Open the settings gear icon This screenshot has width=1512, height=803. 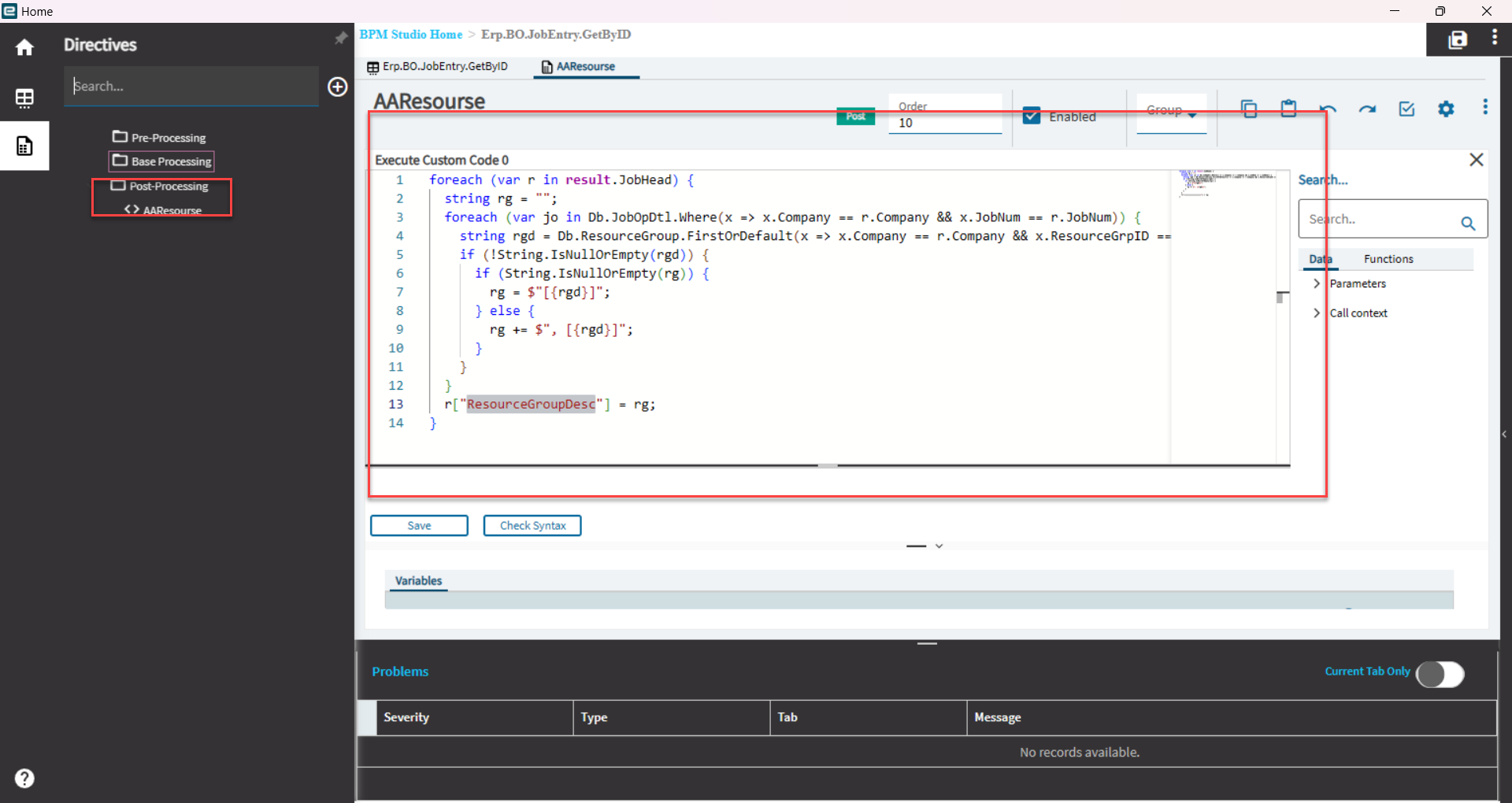[1446, 109]
